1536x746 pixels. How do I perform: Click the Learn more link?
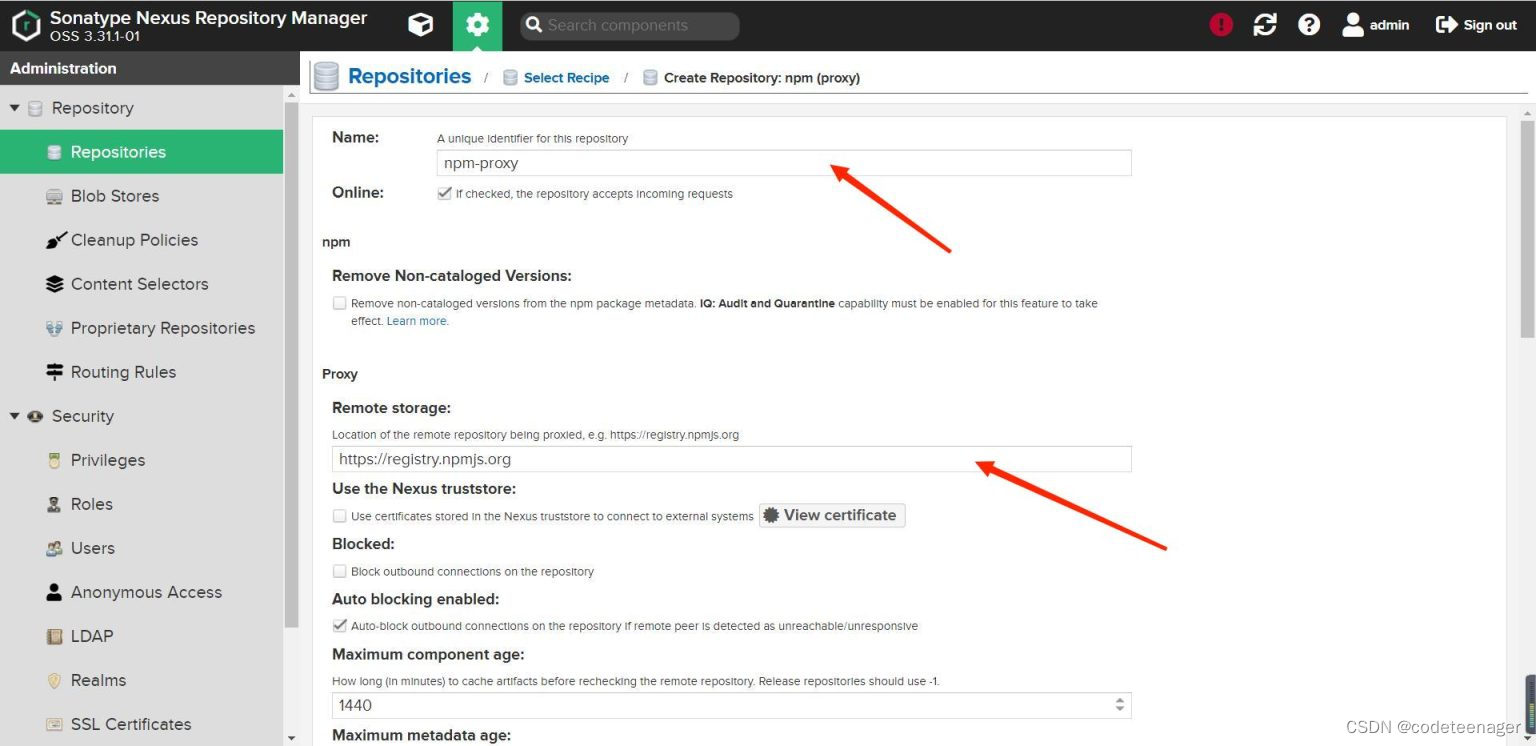(417, 321)
